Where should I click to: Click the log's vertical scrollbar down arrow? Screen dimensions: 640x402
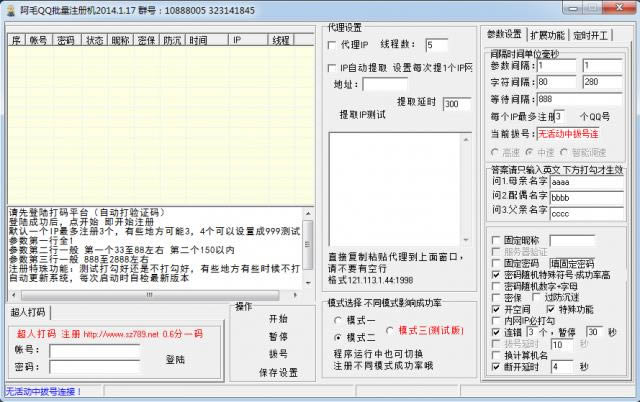tap(308, 283)
